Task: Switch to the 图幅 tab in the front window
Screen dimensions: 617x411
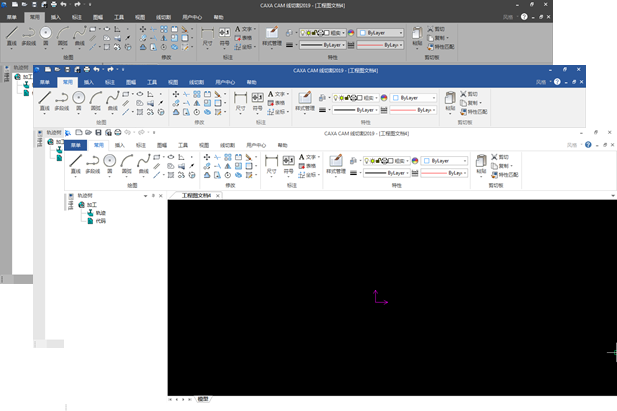Action: (x=162, y=145)
